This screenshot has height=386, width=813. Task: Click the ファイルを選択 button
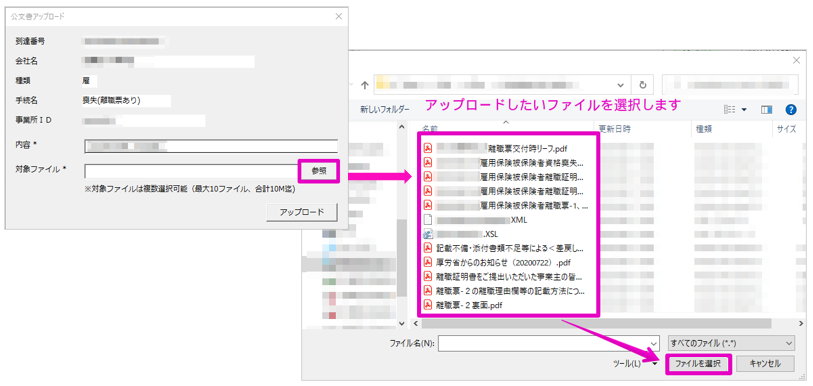pyautogui.click(x=698, y=364)
